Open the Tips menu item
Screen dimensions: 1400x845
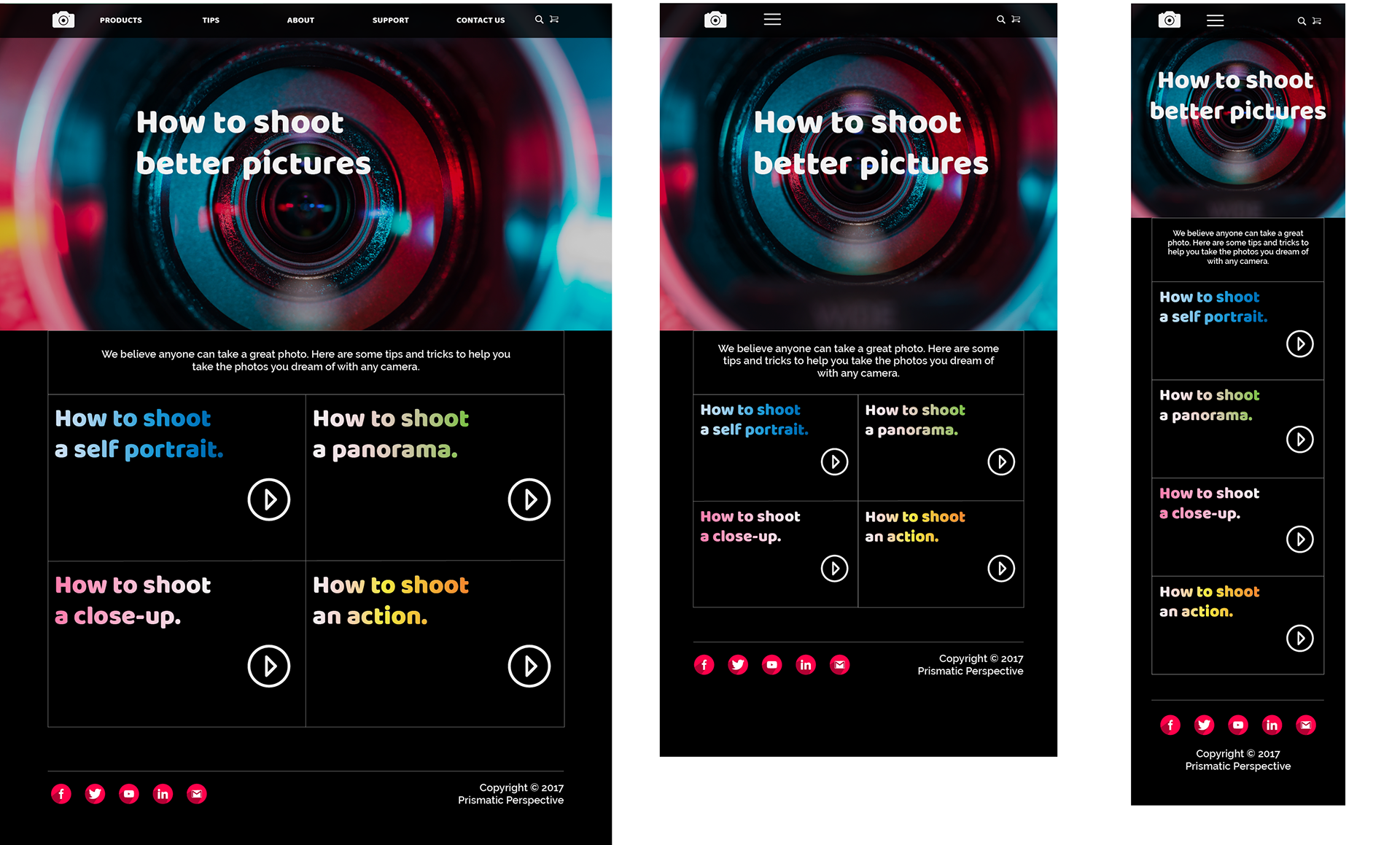pos(211,20)
